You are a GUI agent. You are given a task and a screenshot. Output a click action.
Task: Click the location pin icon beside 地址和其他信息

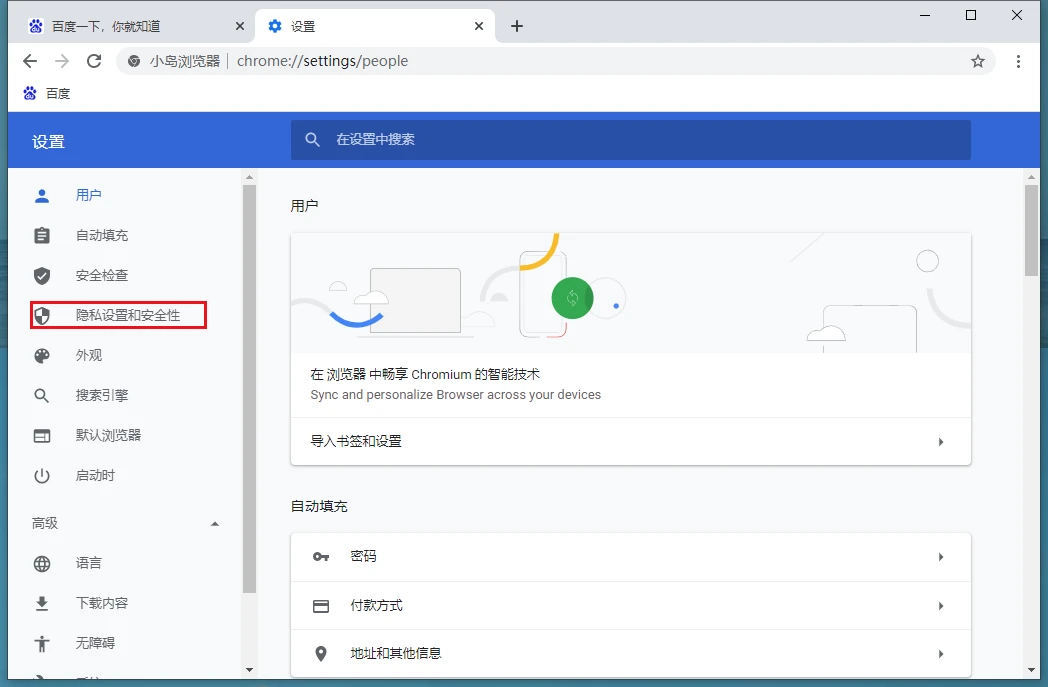(321, 654)
